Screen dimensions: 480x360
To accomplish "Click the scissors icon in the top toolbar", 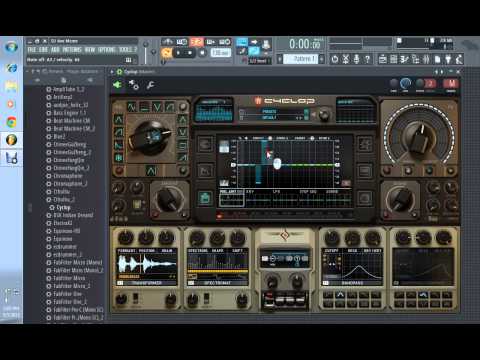I will pyautogui.click(x=346, y=59).
